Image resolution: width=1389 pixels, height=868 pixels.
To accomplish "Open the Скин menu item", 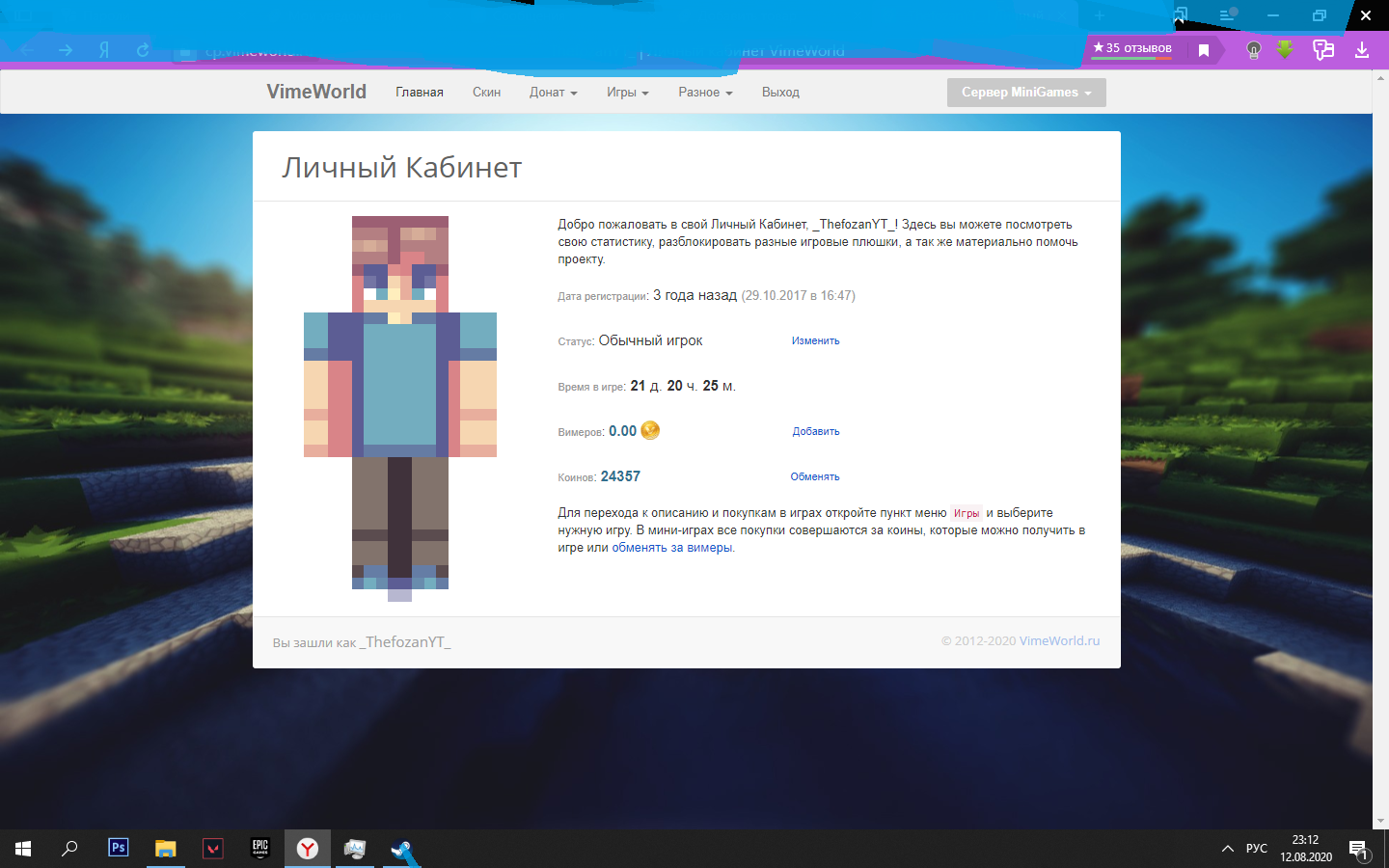I will pyautogui.click(x=486, y=93).
